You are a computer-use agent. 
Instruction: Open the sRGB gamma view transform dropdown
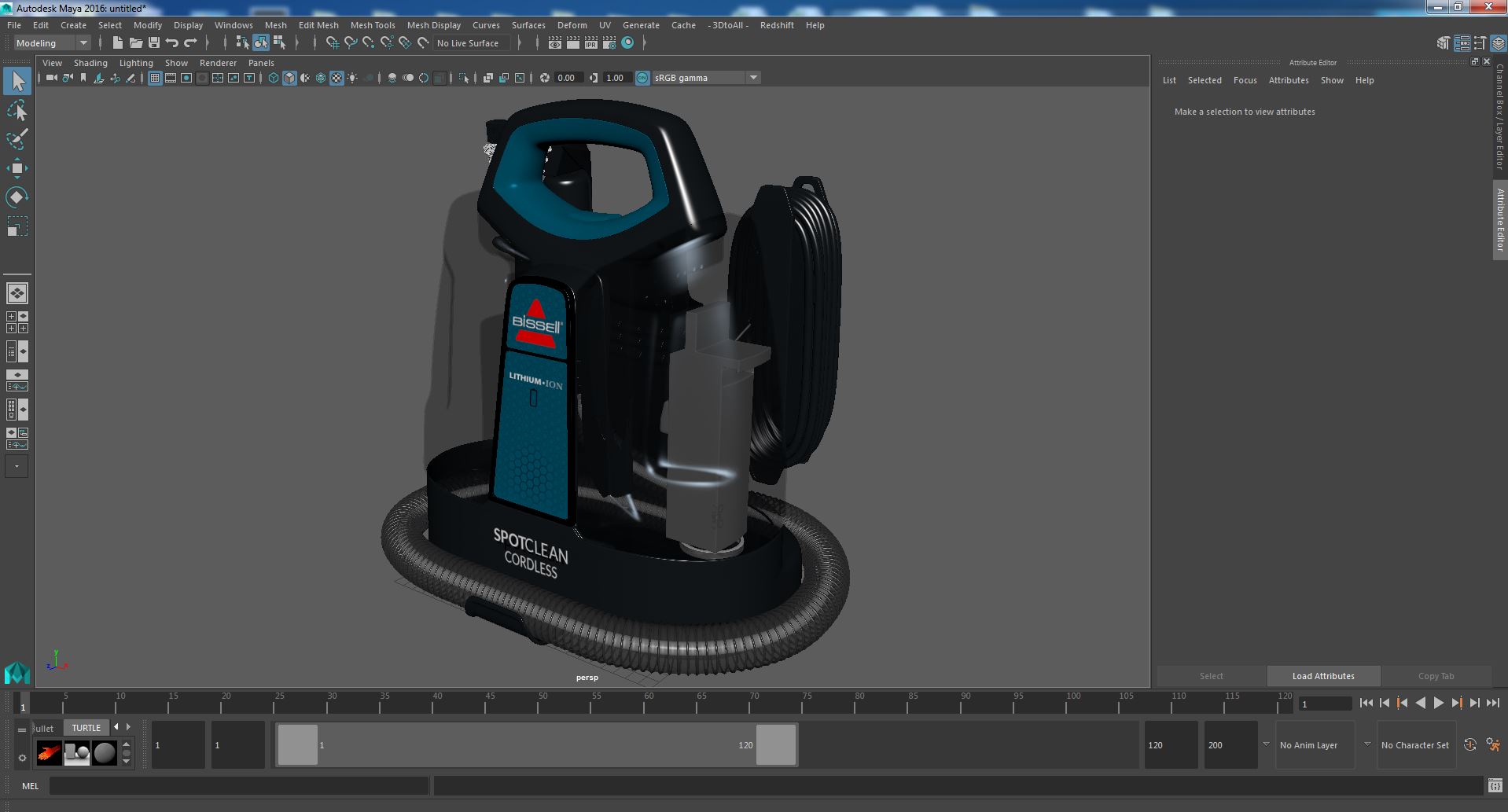(706, 78)
